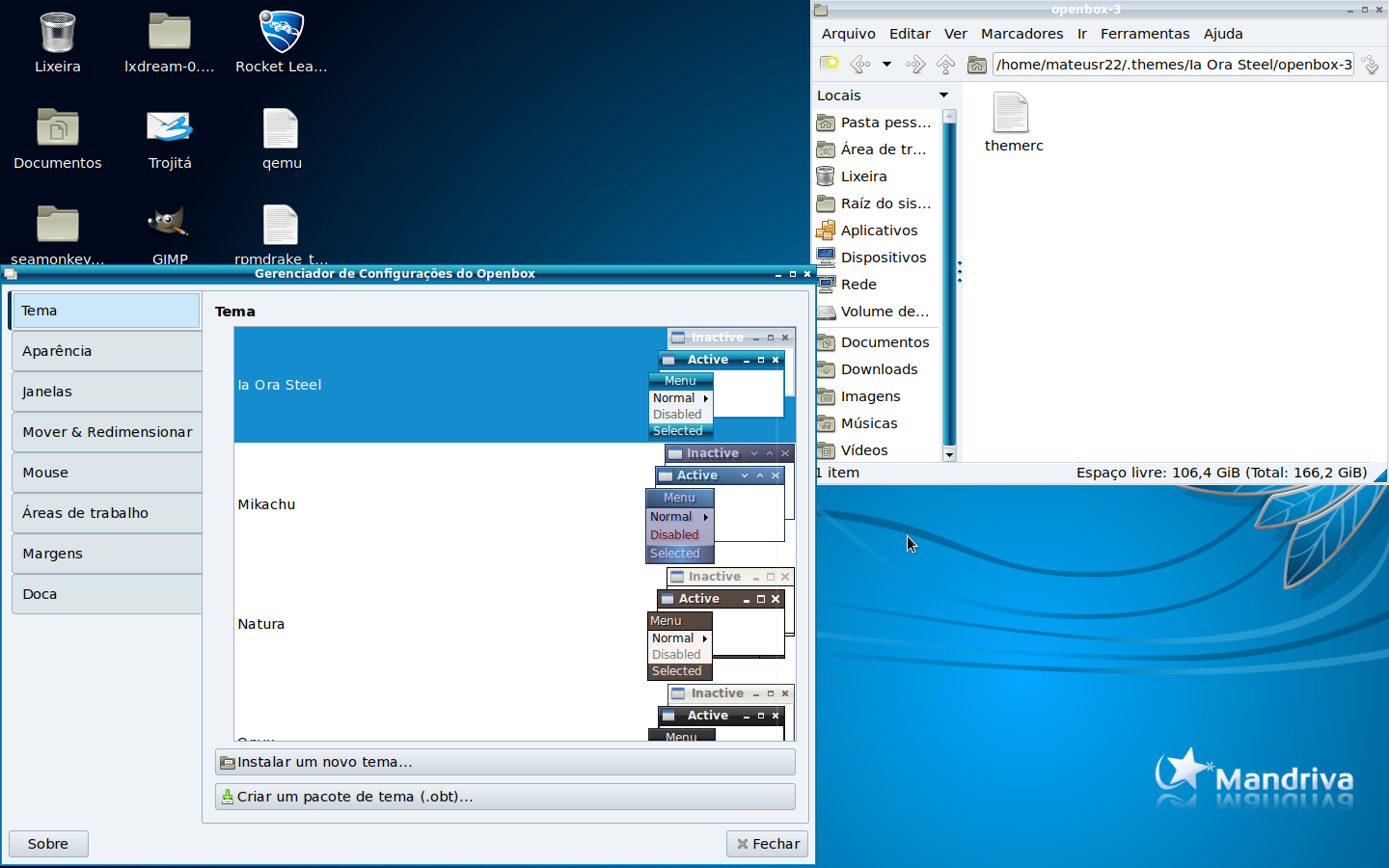This screenshot has height=868, width=1389.
Task: Open Dispositivos in the places sidebar
Action: click(877, 258)
